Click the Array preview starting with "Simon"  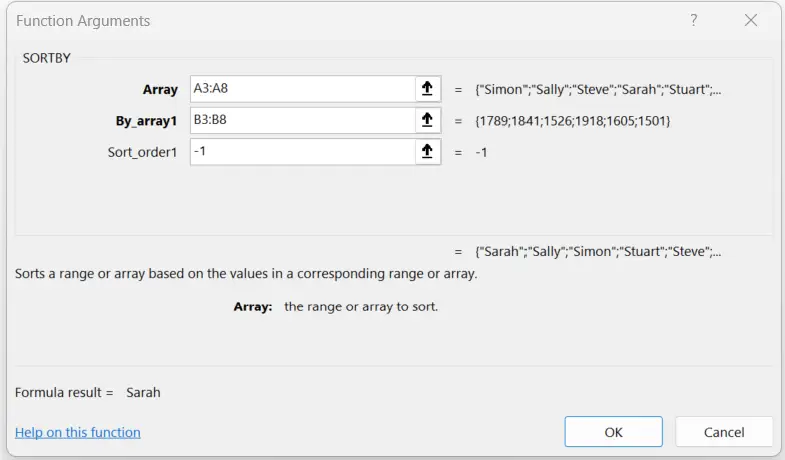[598, 90]
